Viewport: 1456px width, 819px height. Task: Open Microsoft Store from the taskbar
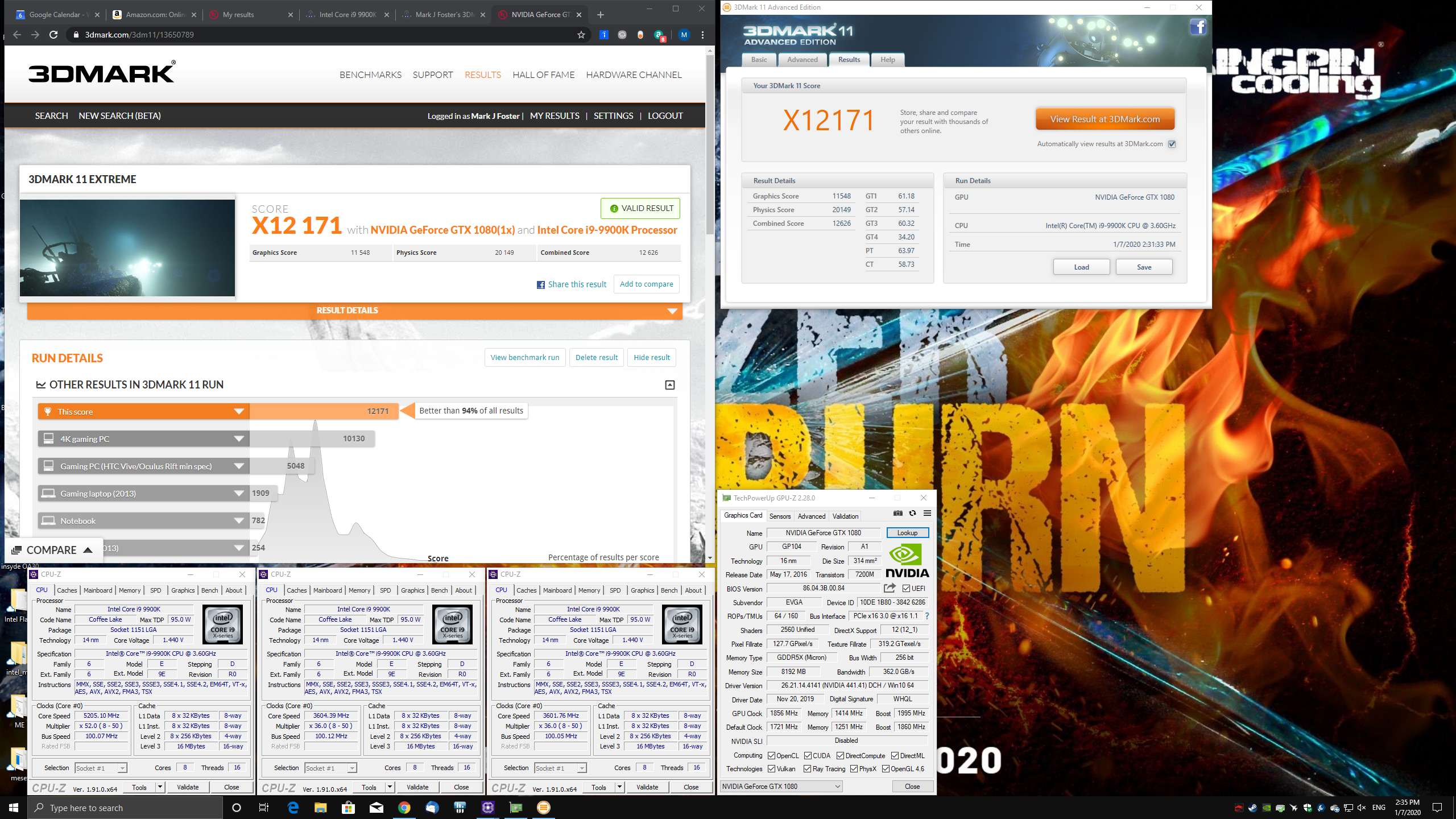pyautogui.click(x=348, y=808)
